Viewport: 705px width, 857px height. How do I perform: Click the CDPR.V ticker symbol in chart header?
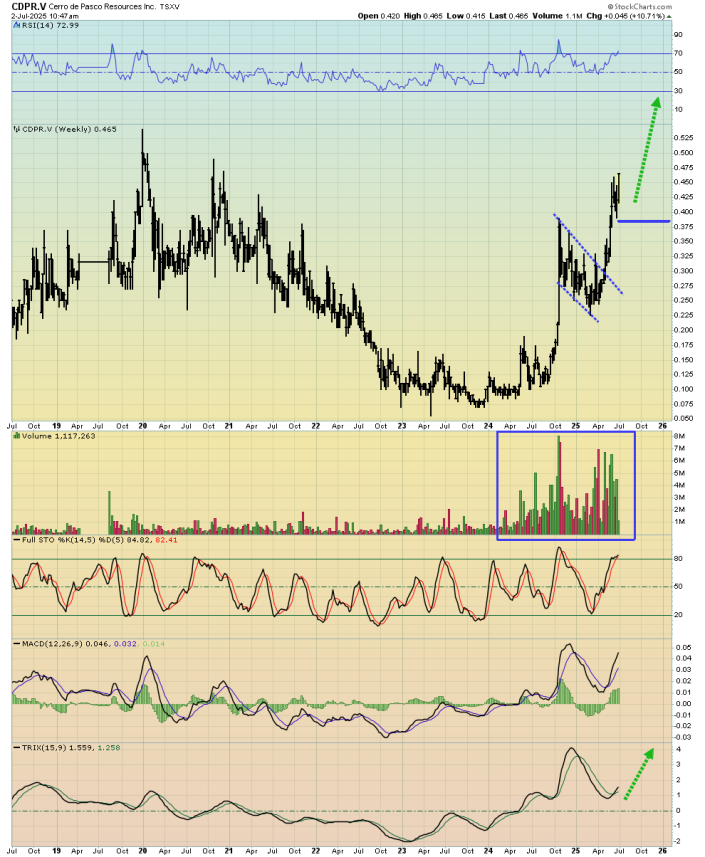coord(29,7)
